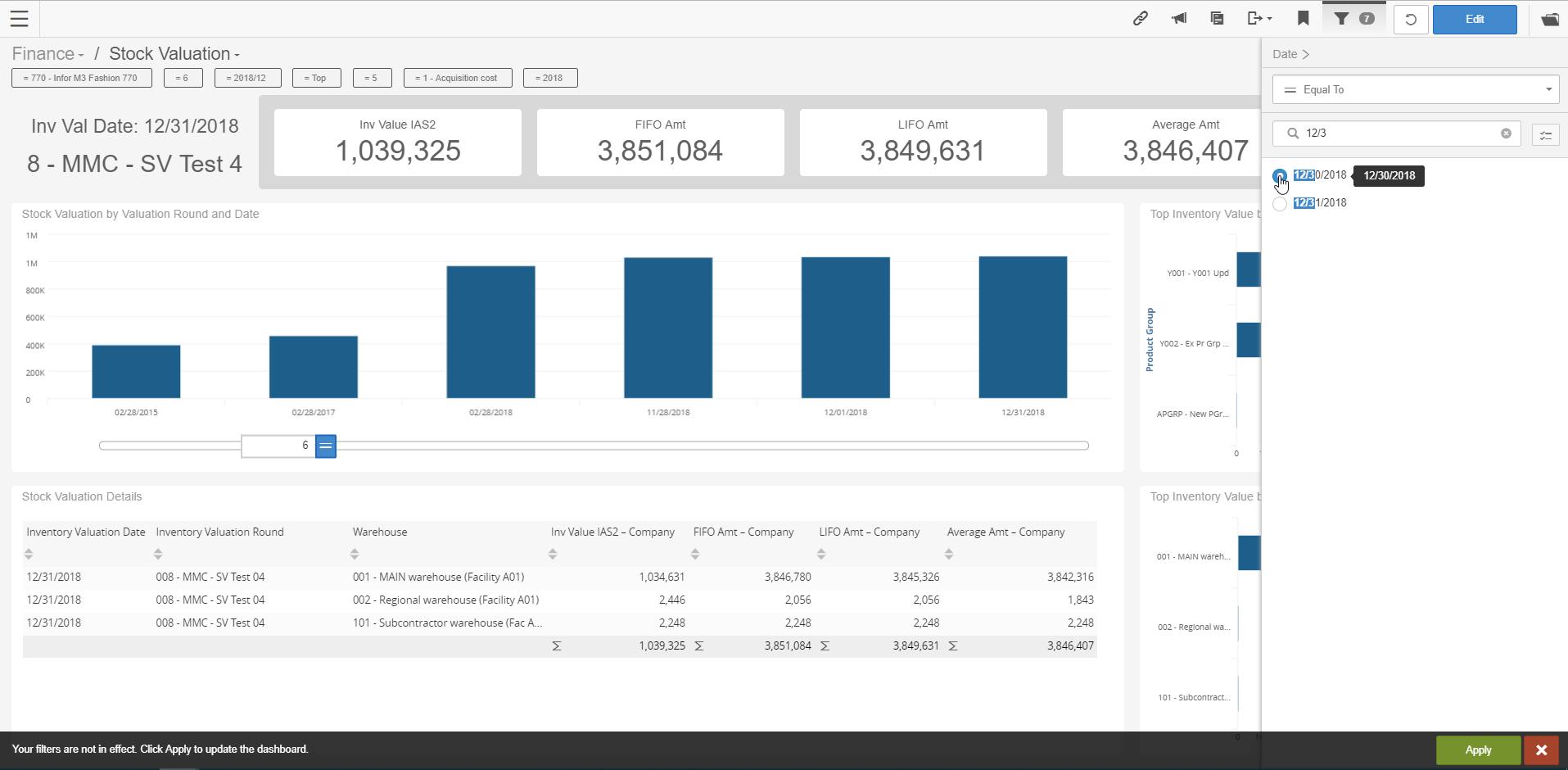Click '001 - MAIN warehouse (Facility A01)' cell

click(438, 577)
